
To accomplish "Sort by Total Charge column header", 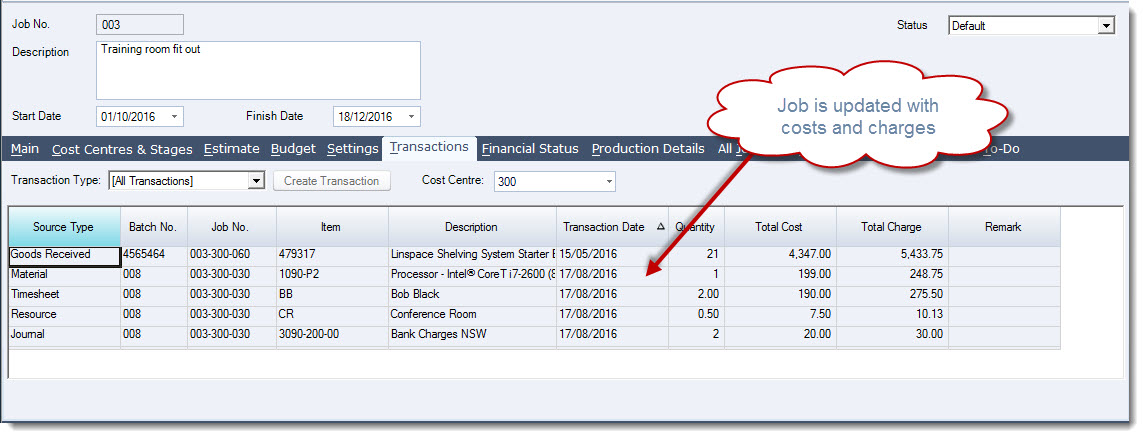I will tap(892, 227).
